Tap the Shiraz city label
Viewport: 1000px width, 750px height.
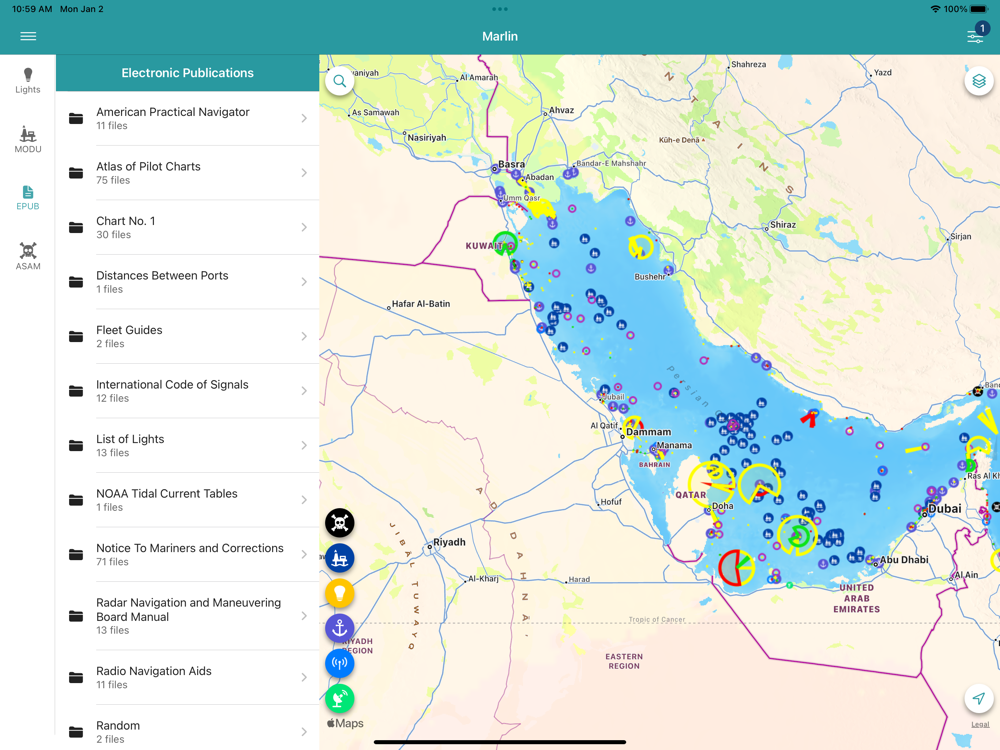click(783, 224)
